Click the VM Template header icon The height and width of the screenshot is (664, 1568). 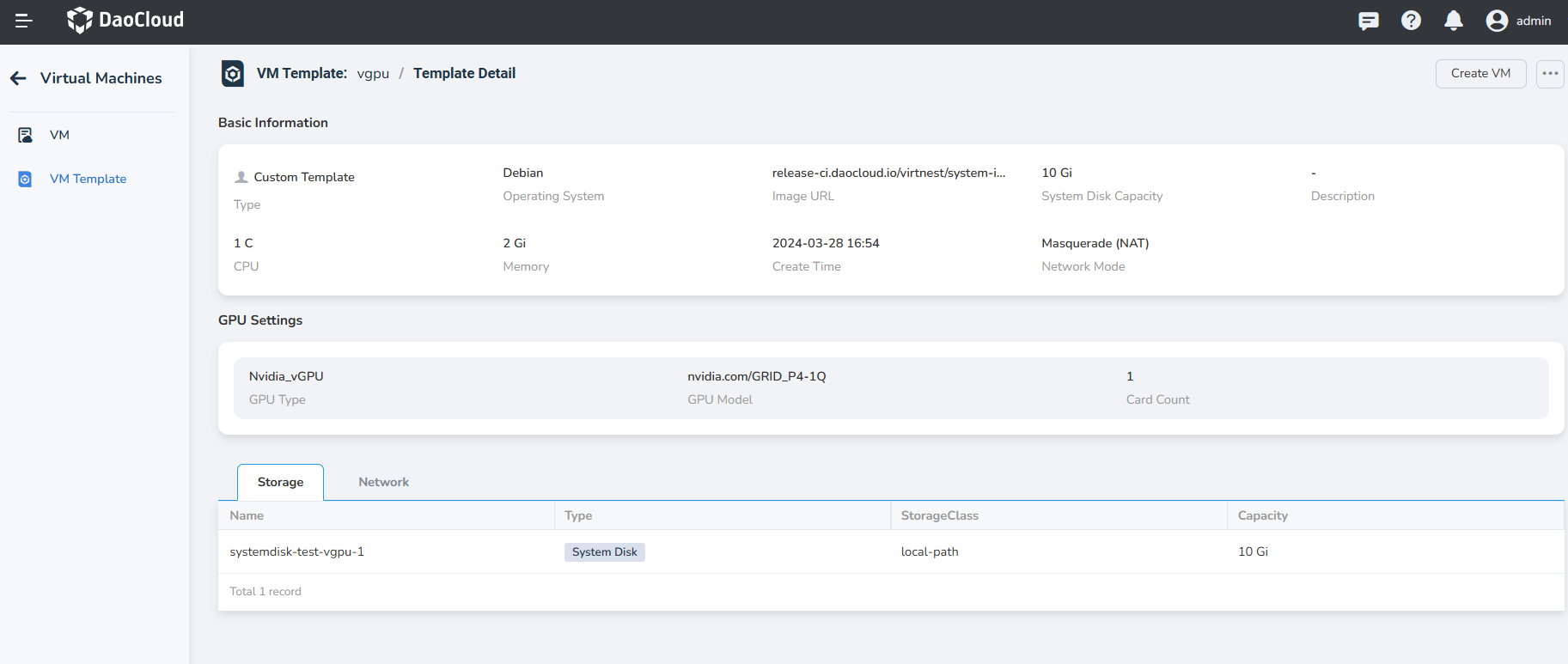point(233,74)
